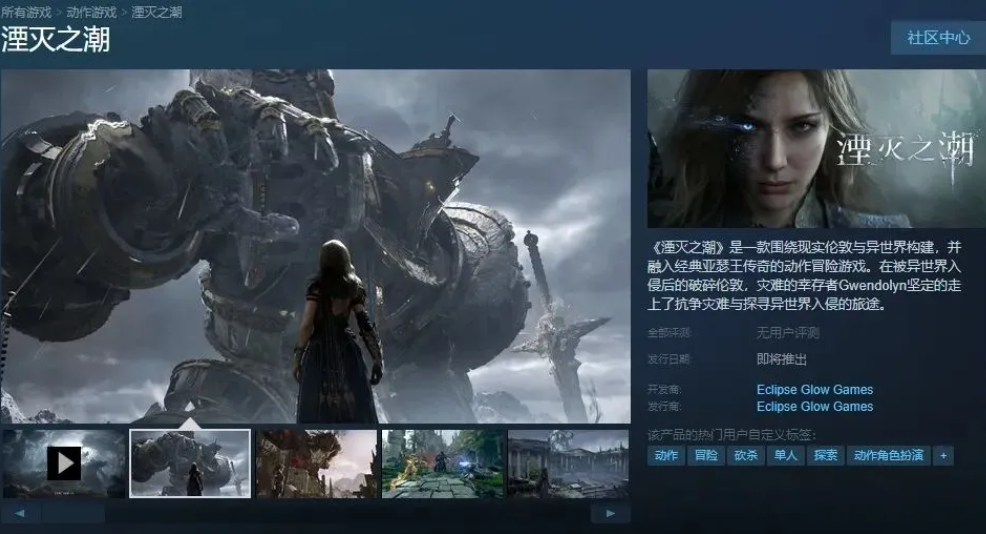Play the trailer video thumbnail
Viewport: 986px width, 534px height.
pyautogui.click(x=64, y=464)
